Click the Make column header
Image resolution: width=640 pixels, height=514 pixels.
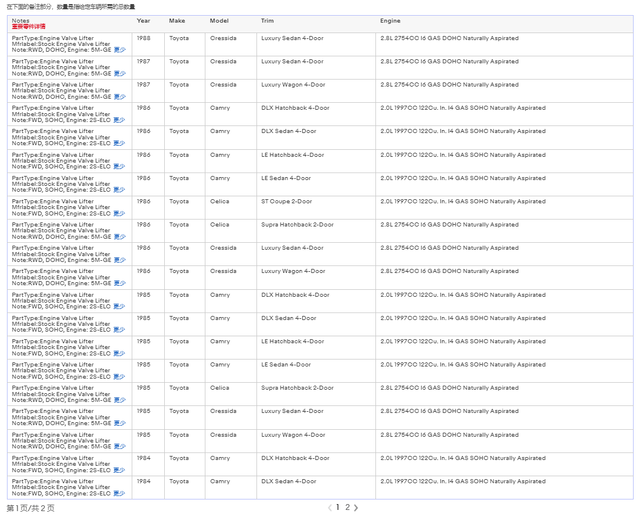177,21
